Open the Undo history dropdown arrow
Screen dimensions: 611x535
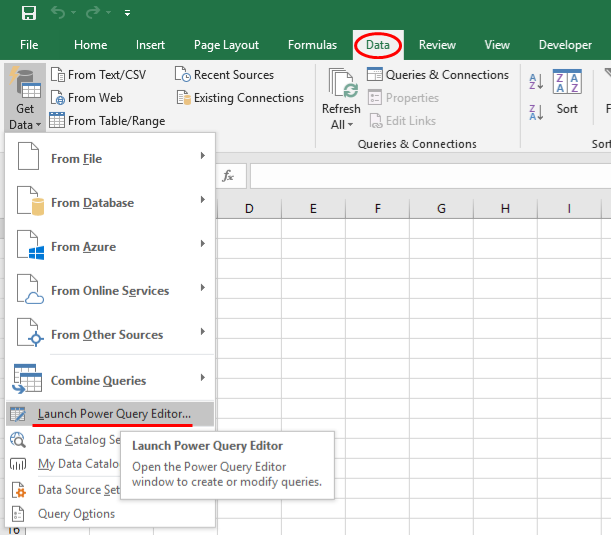point(73,13)
